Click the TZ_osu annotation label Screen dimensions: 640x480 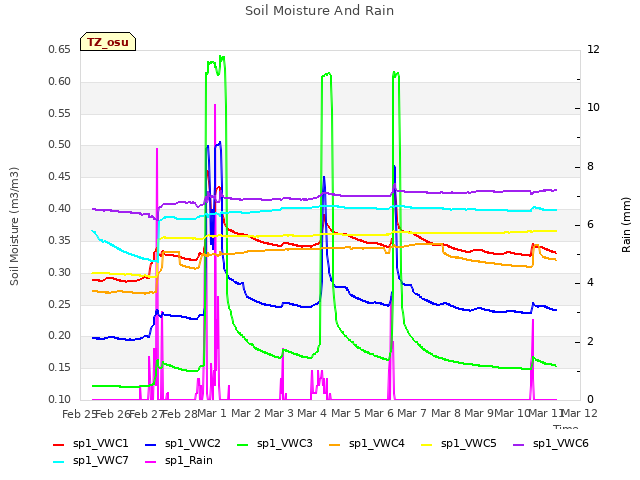(x=108, y=42)
